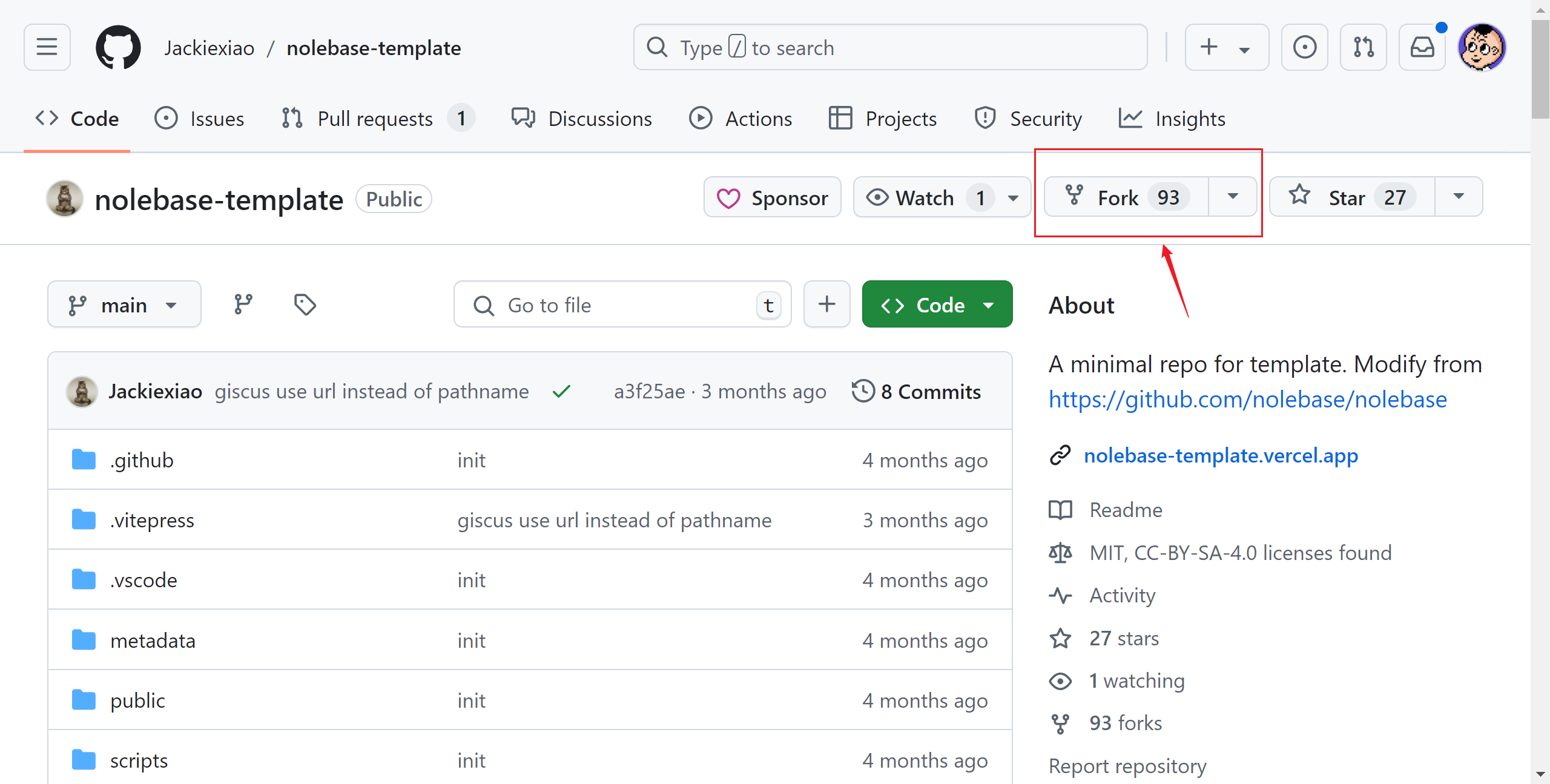Switch to the Actions tab
Image resolution: width=1550 pixels, height=784 pixels.
pyautogui.click(x=740, y=119)
